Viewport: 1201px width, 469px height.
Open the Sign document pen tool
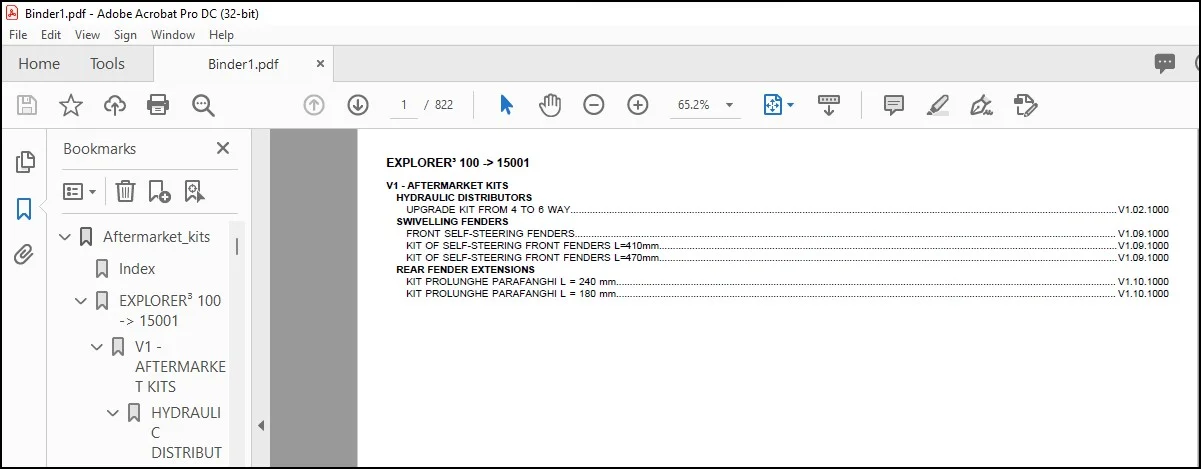tap(981, 105)
